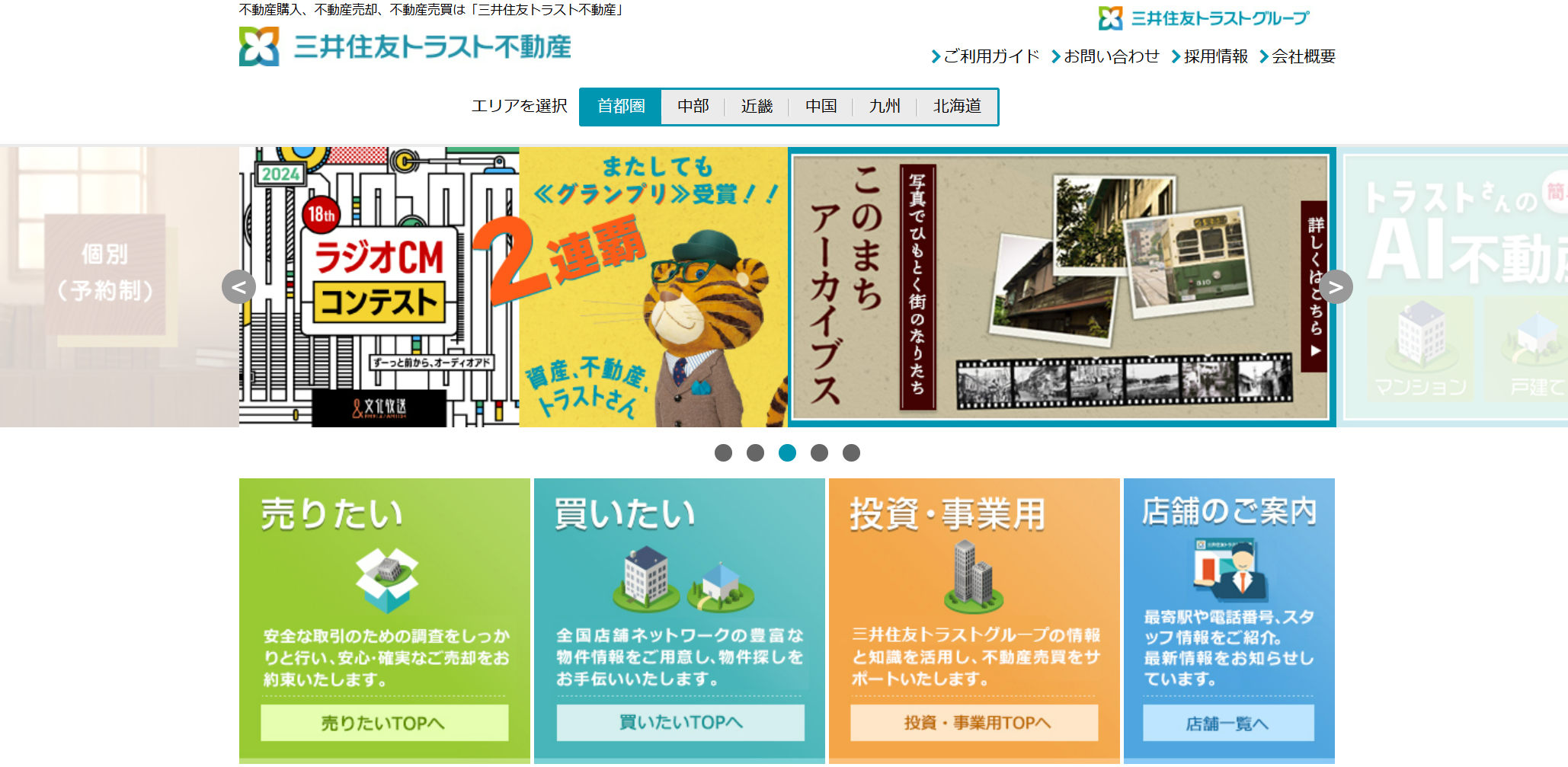This screenshot has height=767, width=1568.
Task: Click the 店舗一覧へ button
Action: tap(1228, 723)
